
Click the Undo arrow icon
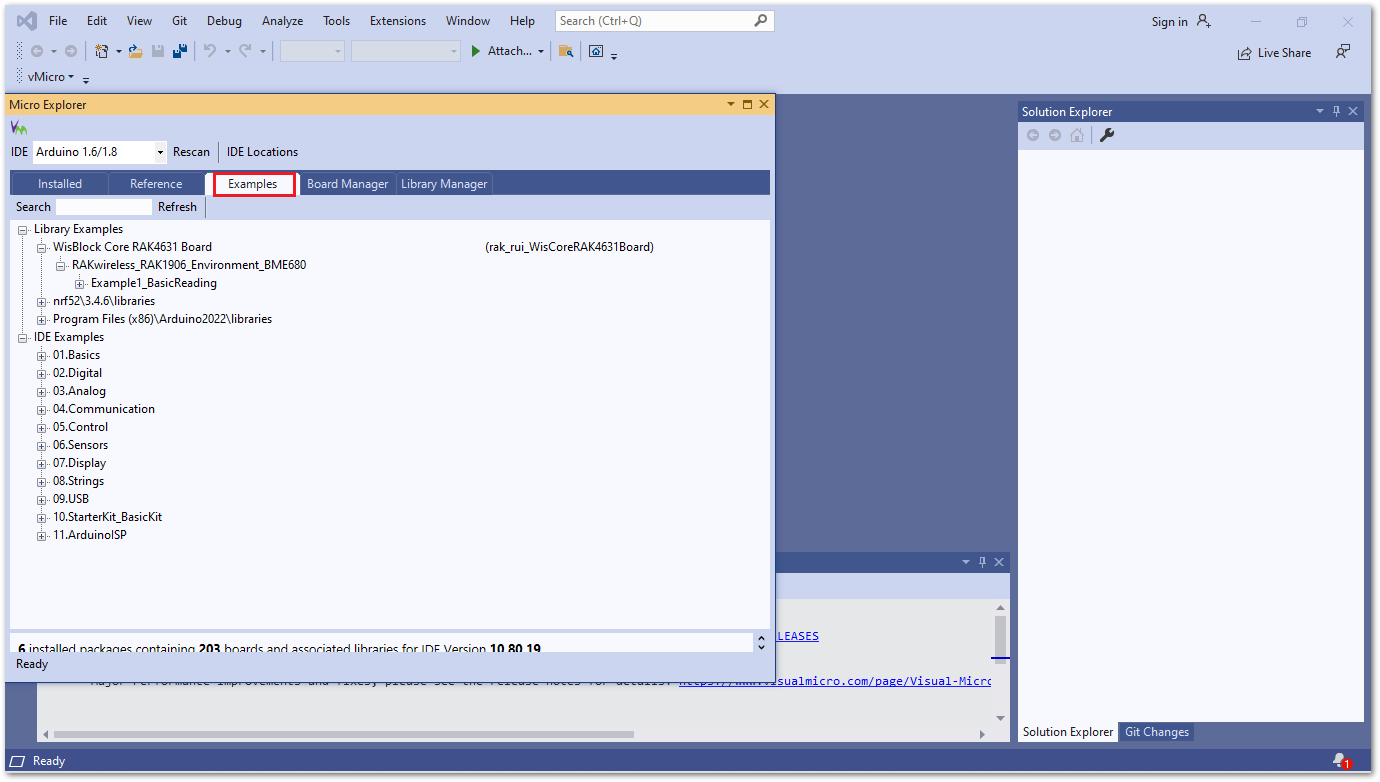[210, 51]
